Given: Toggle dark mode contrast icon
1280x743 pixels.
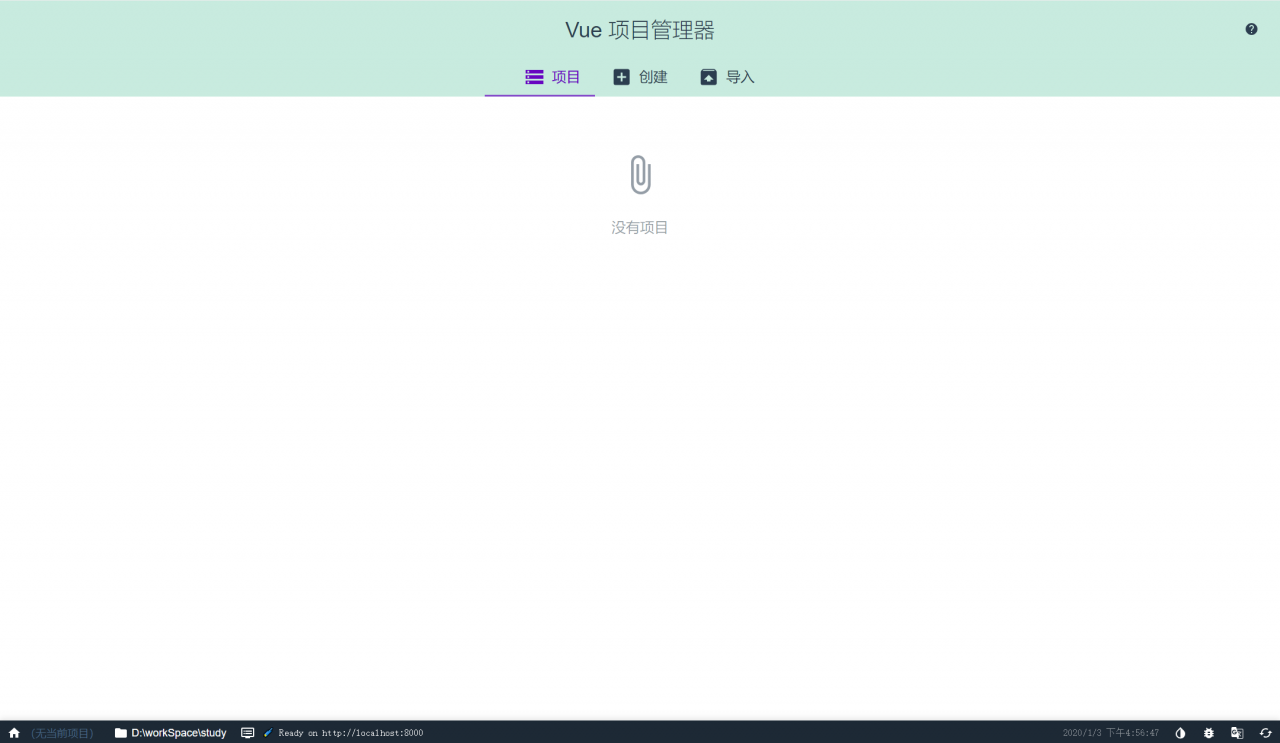Looking at the screenshot, I should coord(1180,733).
